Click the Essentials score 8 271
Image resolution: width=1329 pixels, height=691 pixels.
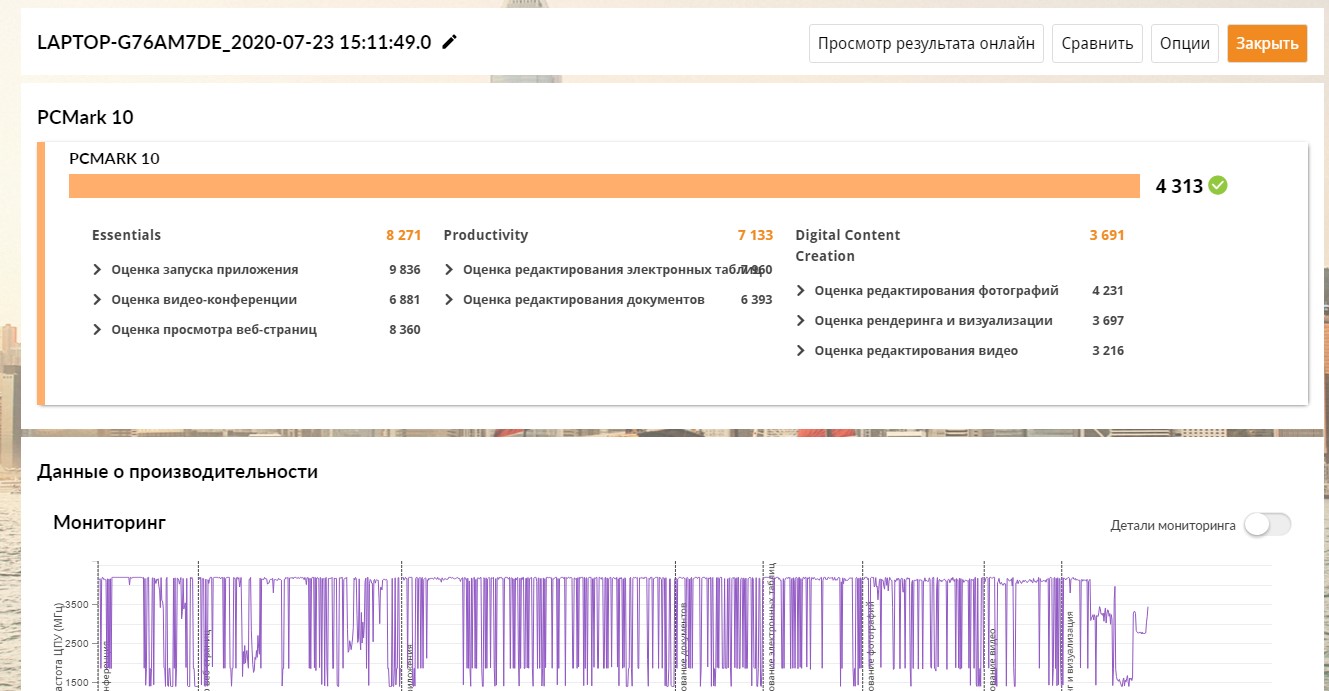click(403, 236)
